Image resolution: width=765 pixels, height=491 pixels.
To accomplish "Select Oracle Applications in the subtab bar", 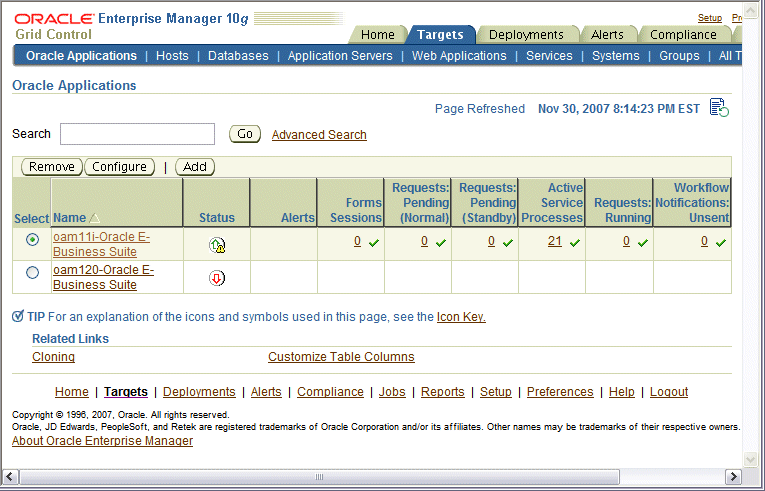I will (81, 56).
